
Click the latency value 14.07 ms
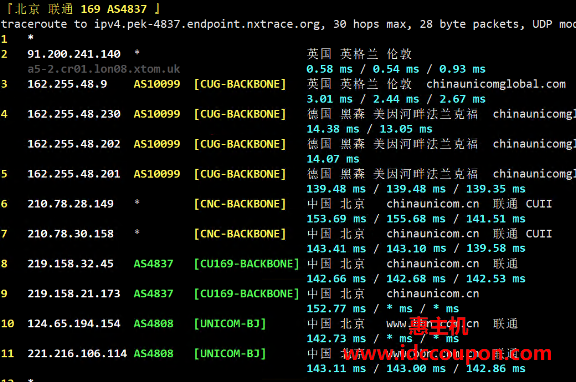pos(333,159)
